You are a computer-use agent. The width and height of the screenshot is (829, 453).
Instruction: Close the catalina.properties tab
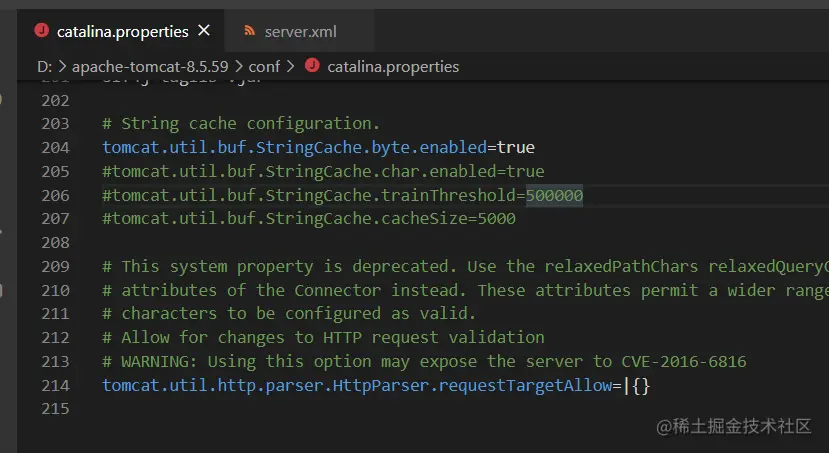click(204, 31)
